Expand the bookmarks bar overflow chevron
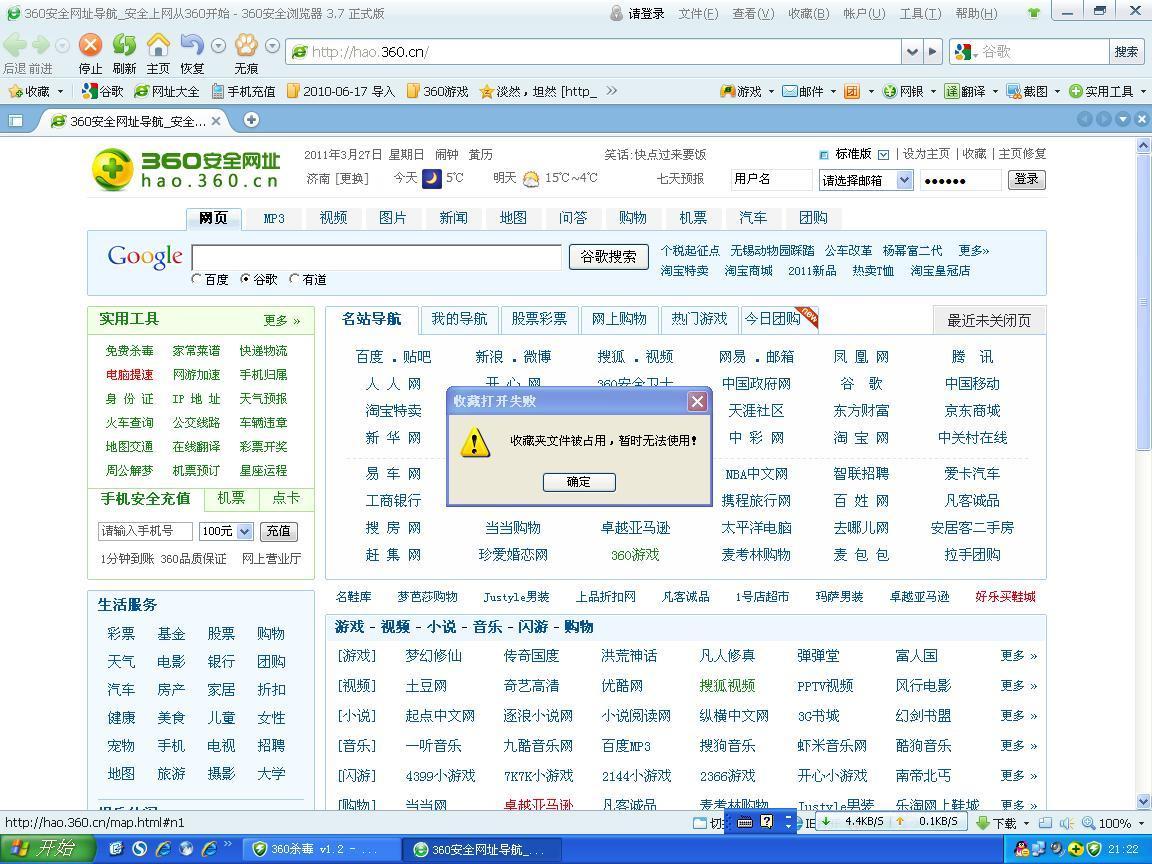This screenshot has height=864, width=1152. point(611,91)
